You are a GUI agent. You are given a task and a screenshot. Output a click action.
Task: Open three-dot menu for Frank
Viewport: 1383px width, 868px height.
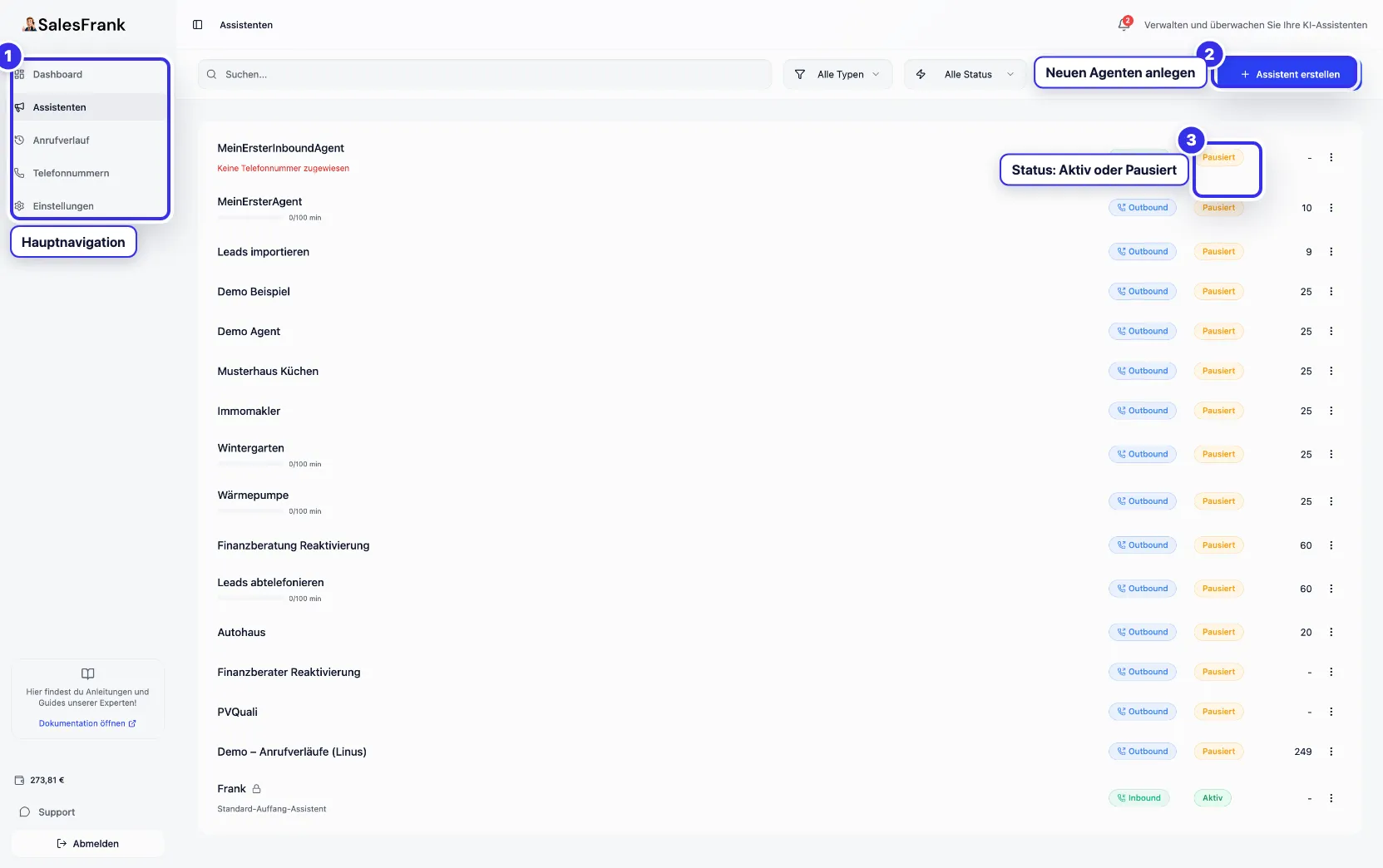point(1331,798)
